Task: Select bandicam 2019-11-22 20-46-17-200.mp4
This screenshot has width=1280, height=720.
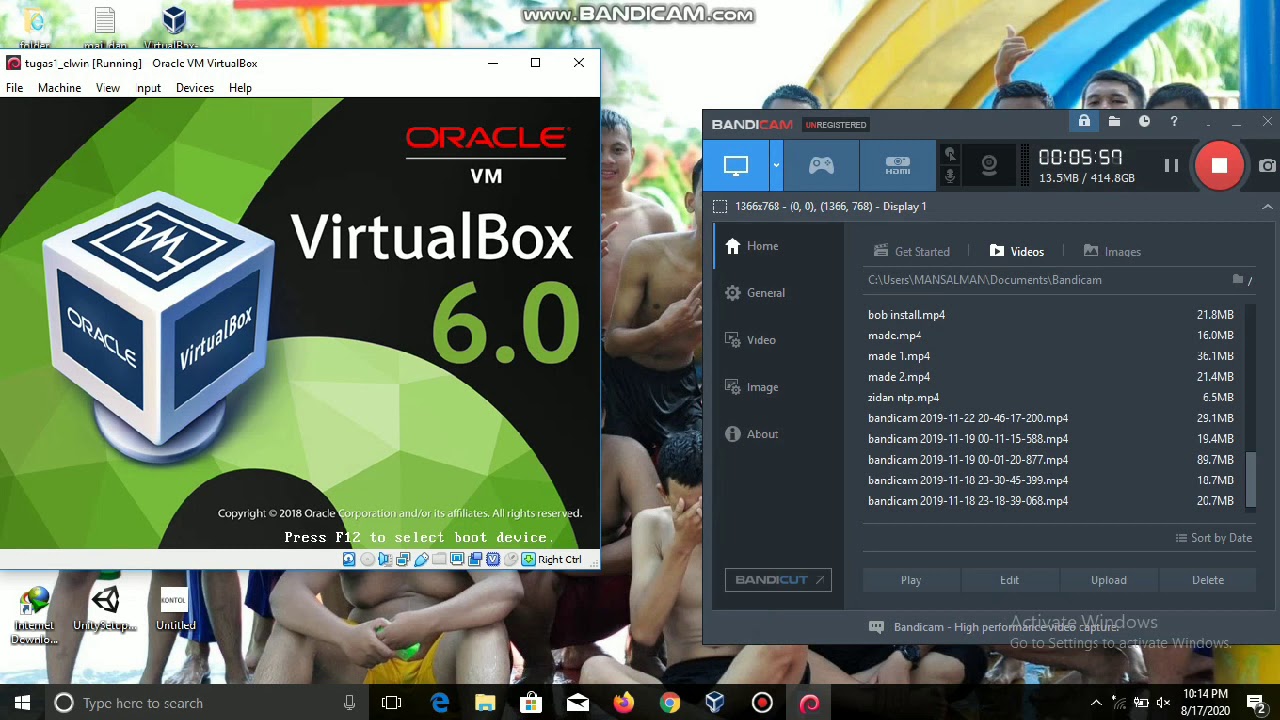Action: [x=1051, y=418]
